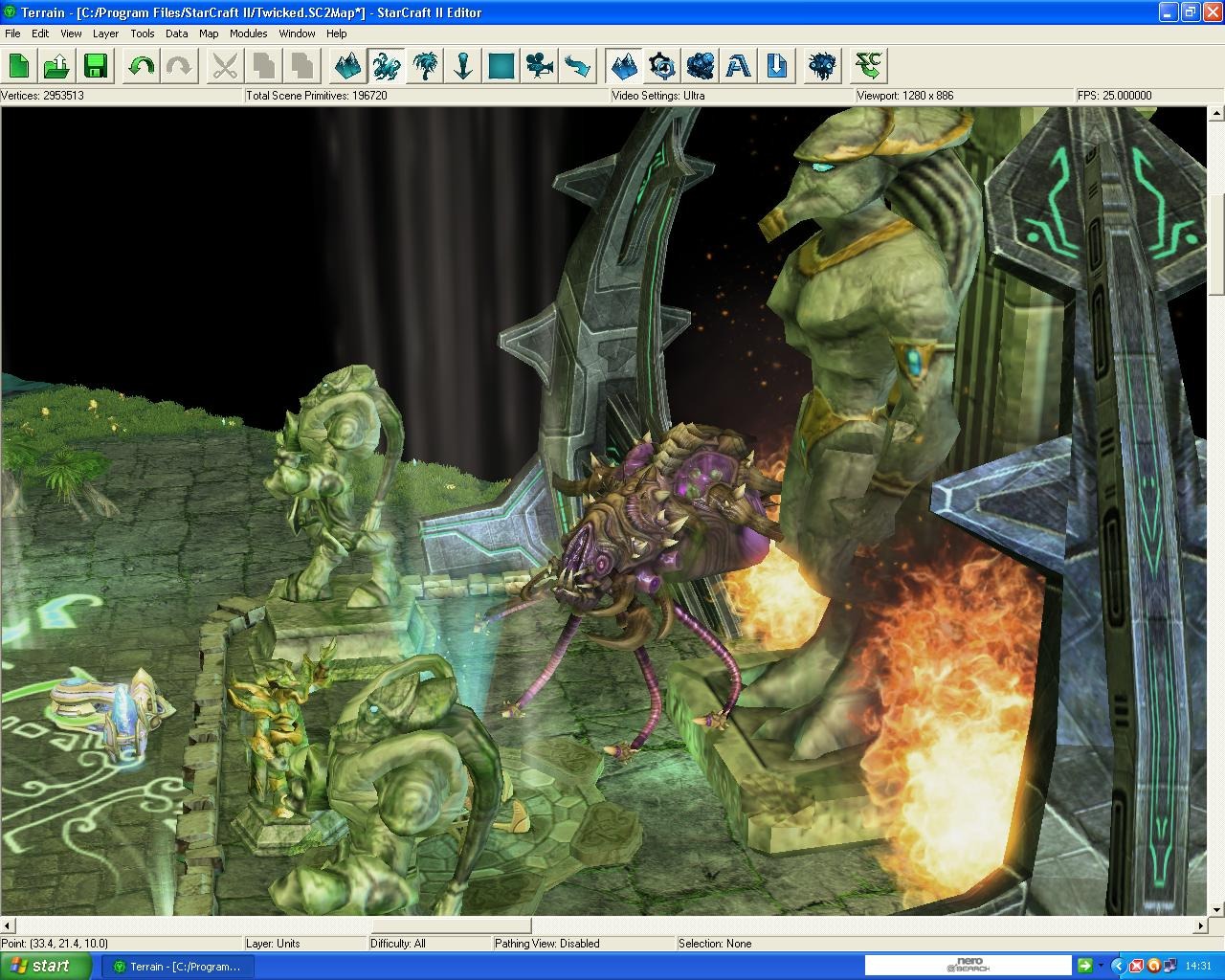
Task: Open the Windows start menu
Action: point(46,966)
